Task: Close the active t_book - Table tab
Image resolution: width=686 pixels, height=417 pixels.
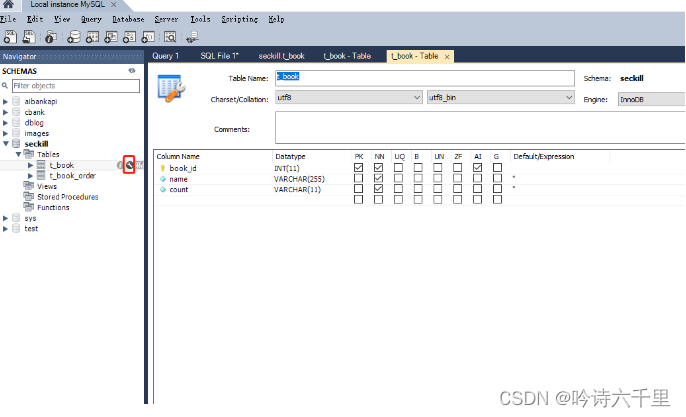Action: (x=447, y=56)
